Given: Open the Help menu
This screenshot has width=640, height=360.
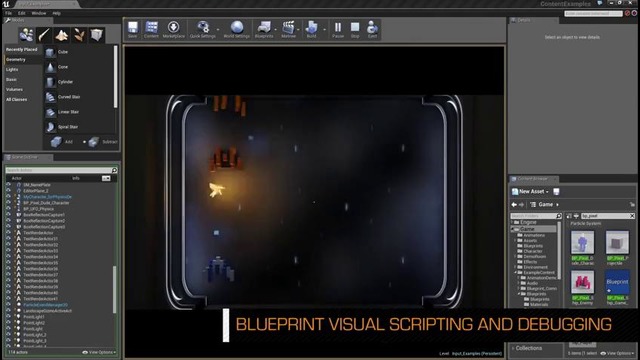Looking at the screenshot, I should tap(56, 13).
